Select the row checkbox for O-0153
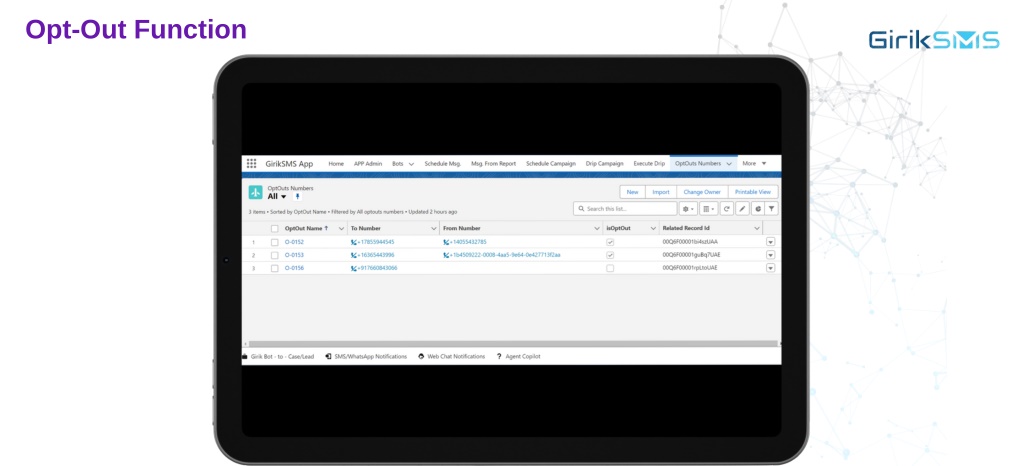 click(x=275, y=255)
